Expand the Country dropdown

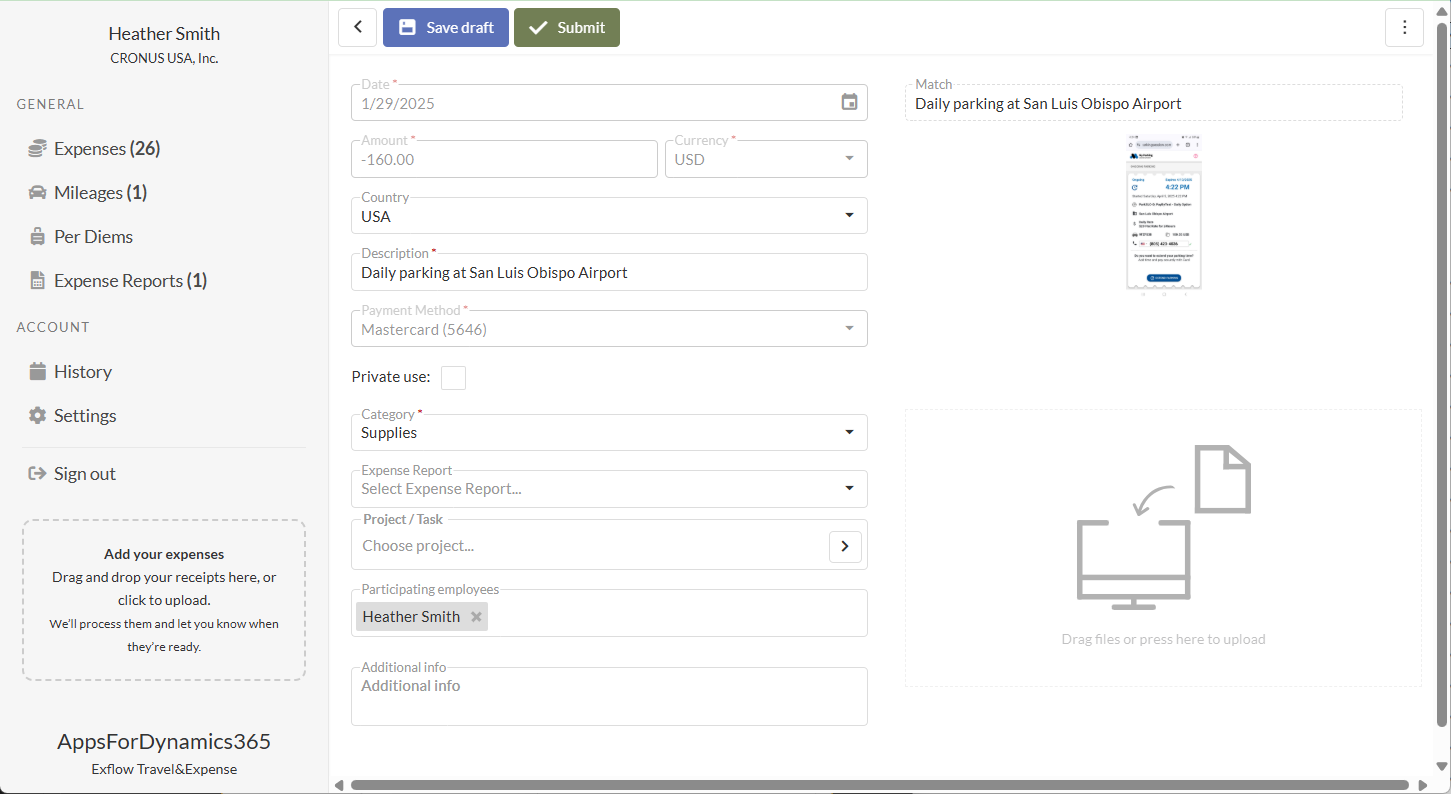[x=849, y=216]
